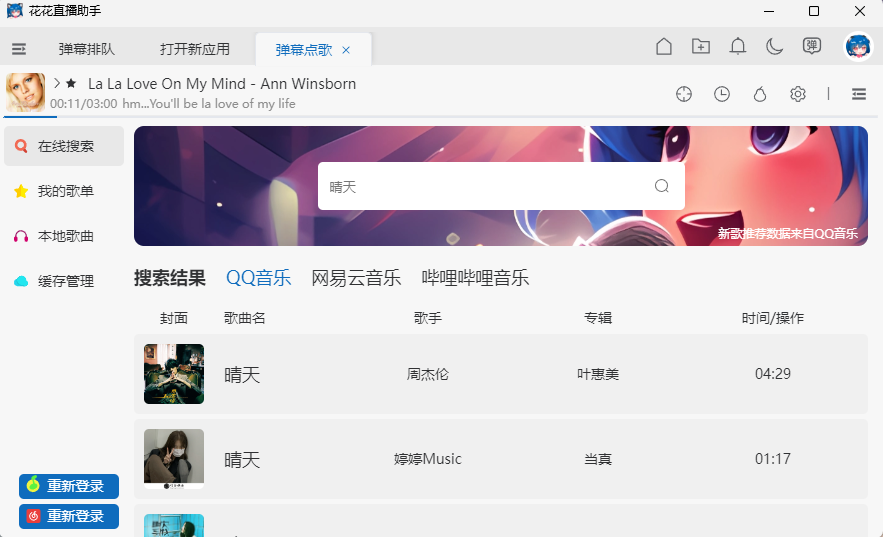Open the playlist queue list icon
883x537 pixels.
859,94
